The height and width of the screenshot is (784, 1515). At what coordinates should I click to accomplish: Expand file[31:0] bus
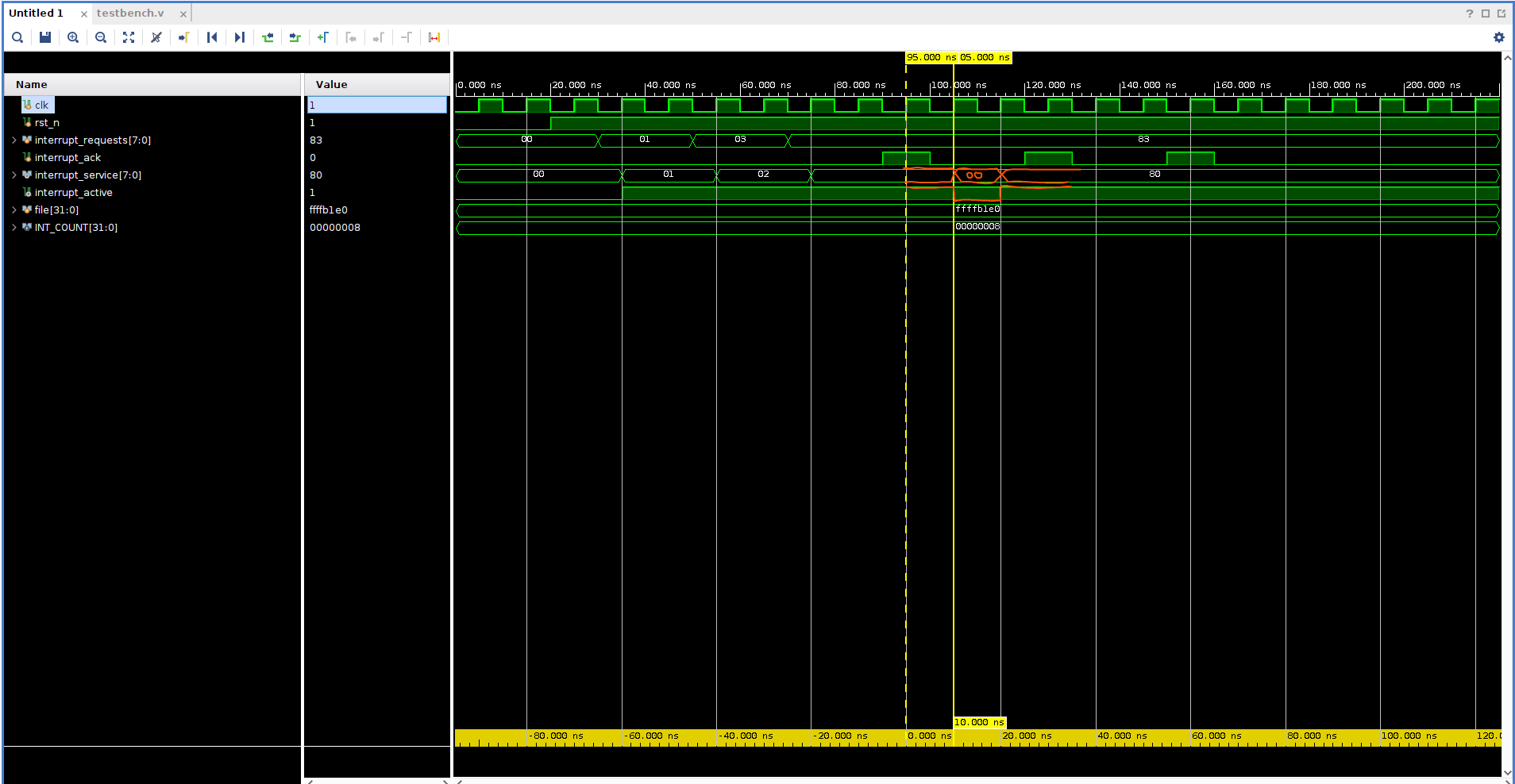coord(14,210)
